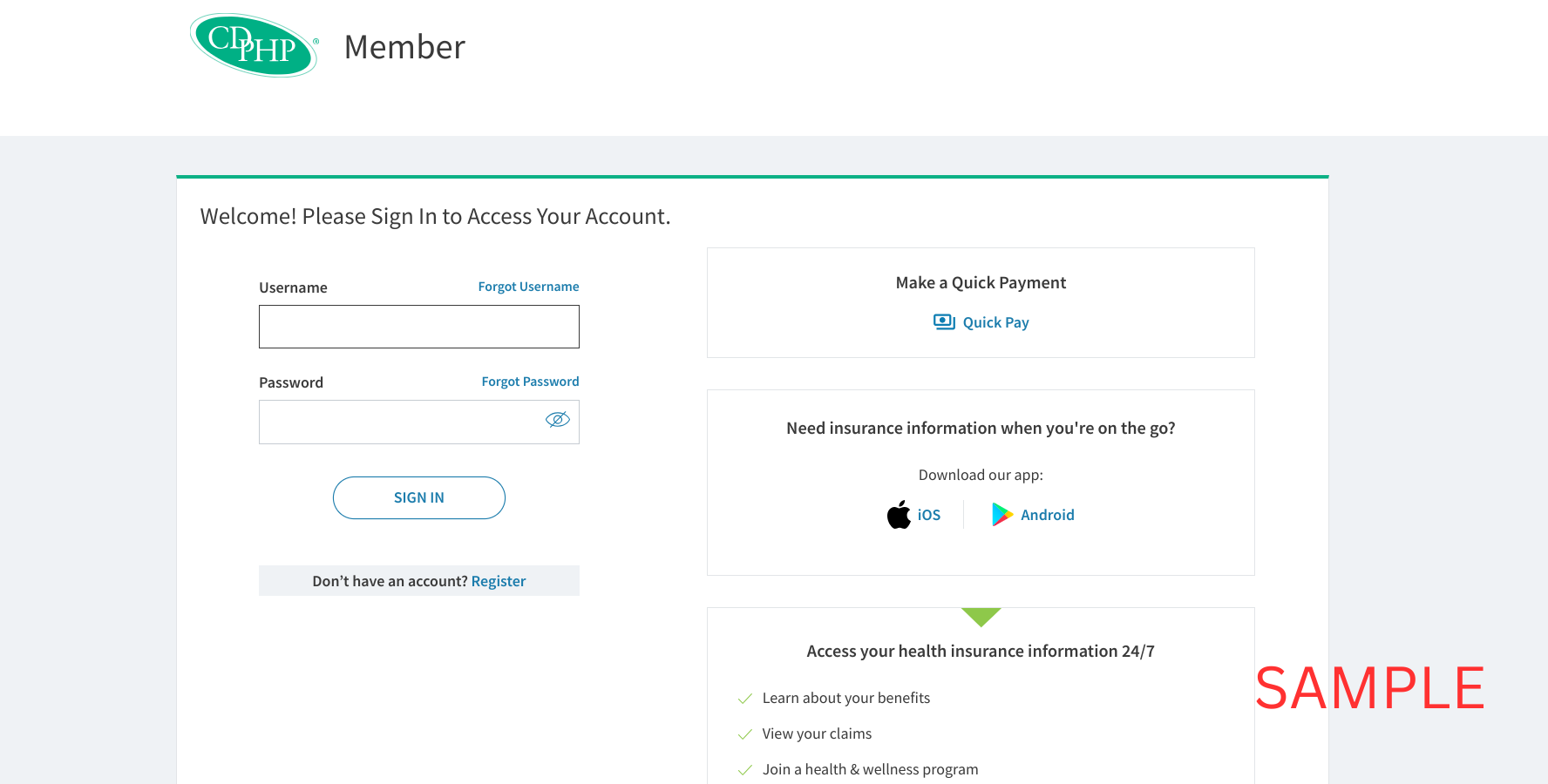
Task: Click the Google Play triangle icon
Action: pyautogui.click(x=1002, y=515)
